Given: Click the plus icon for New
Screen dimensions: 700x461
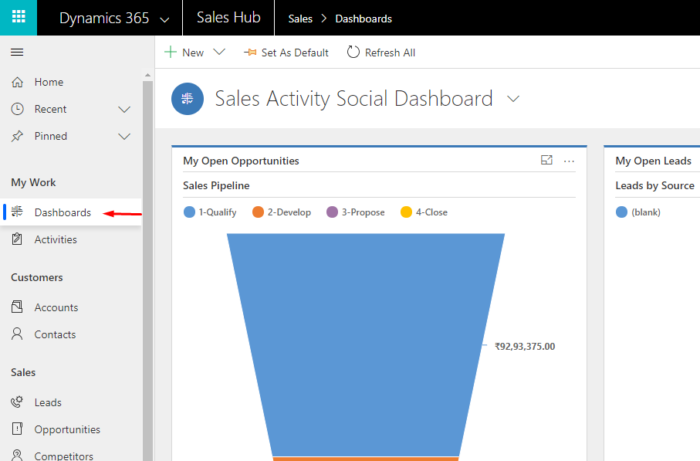Looking at the screenshot, I should [170, 52].
